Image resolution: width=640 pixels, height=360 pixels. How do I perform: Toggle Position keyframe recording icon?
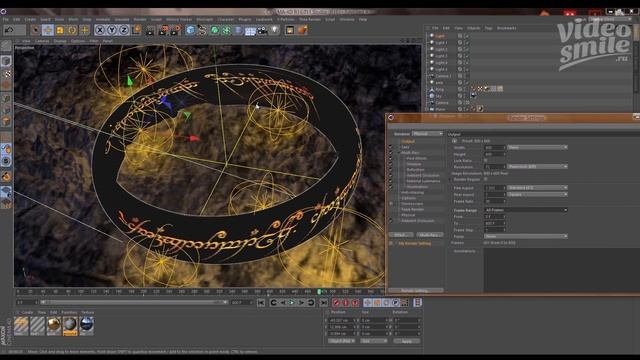(368, 303)
